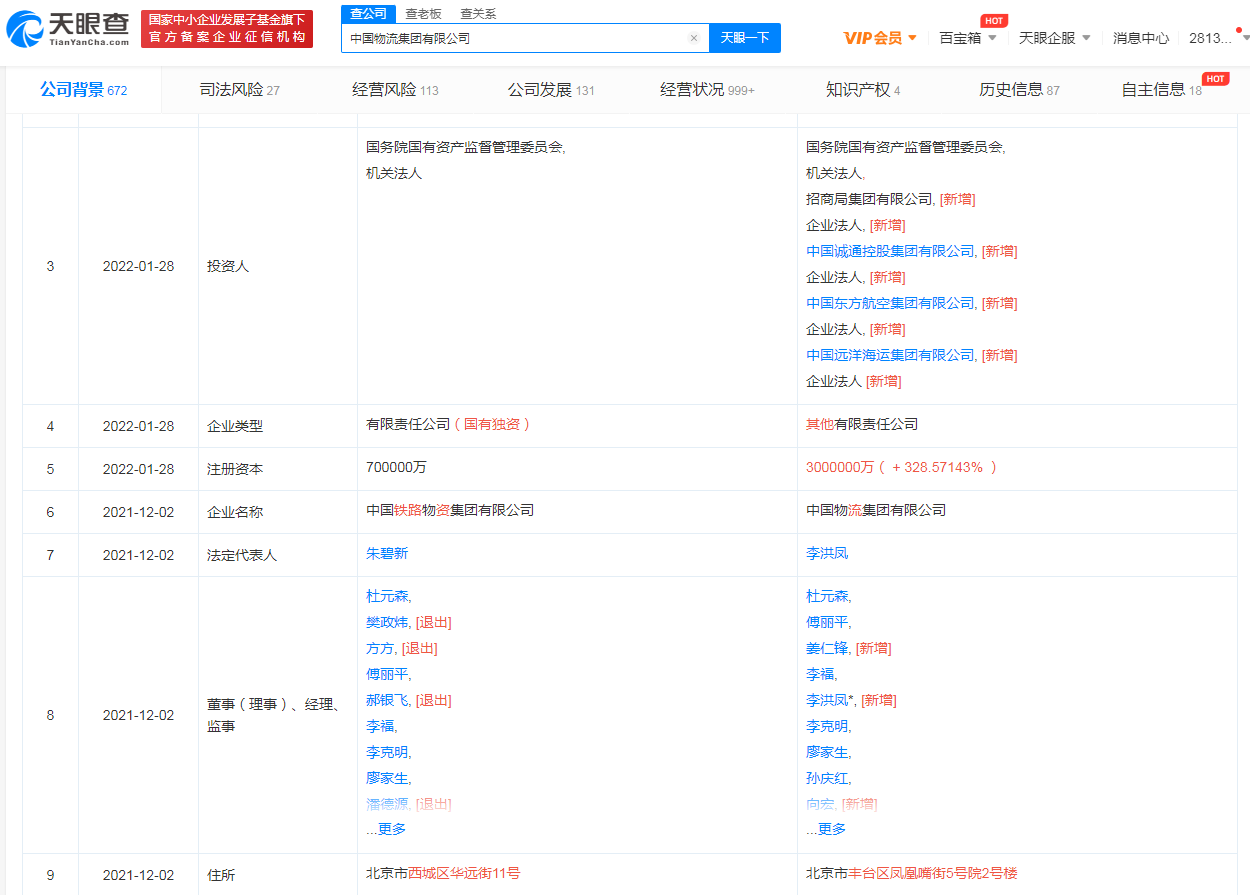Viewport: 1250px width, 895px height.
Task: Select new address 丰台区凤凰嘴街5号院2号楼
Action: click(933, 873)
